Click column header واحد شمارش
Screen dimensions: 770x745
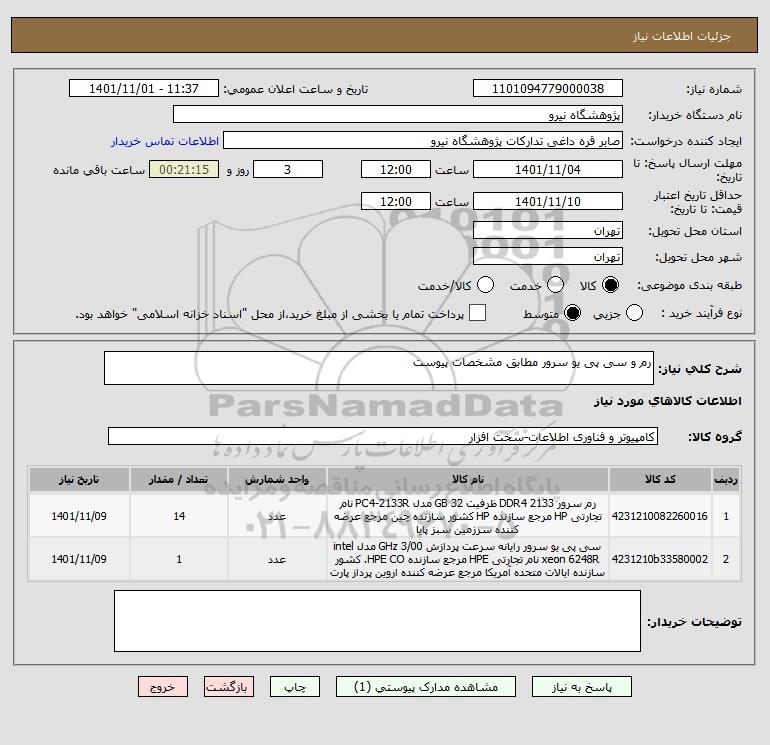pyautogui.click(x=277, y=480)
